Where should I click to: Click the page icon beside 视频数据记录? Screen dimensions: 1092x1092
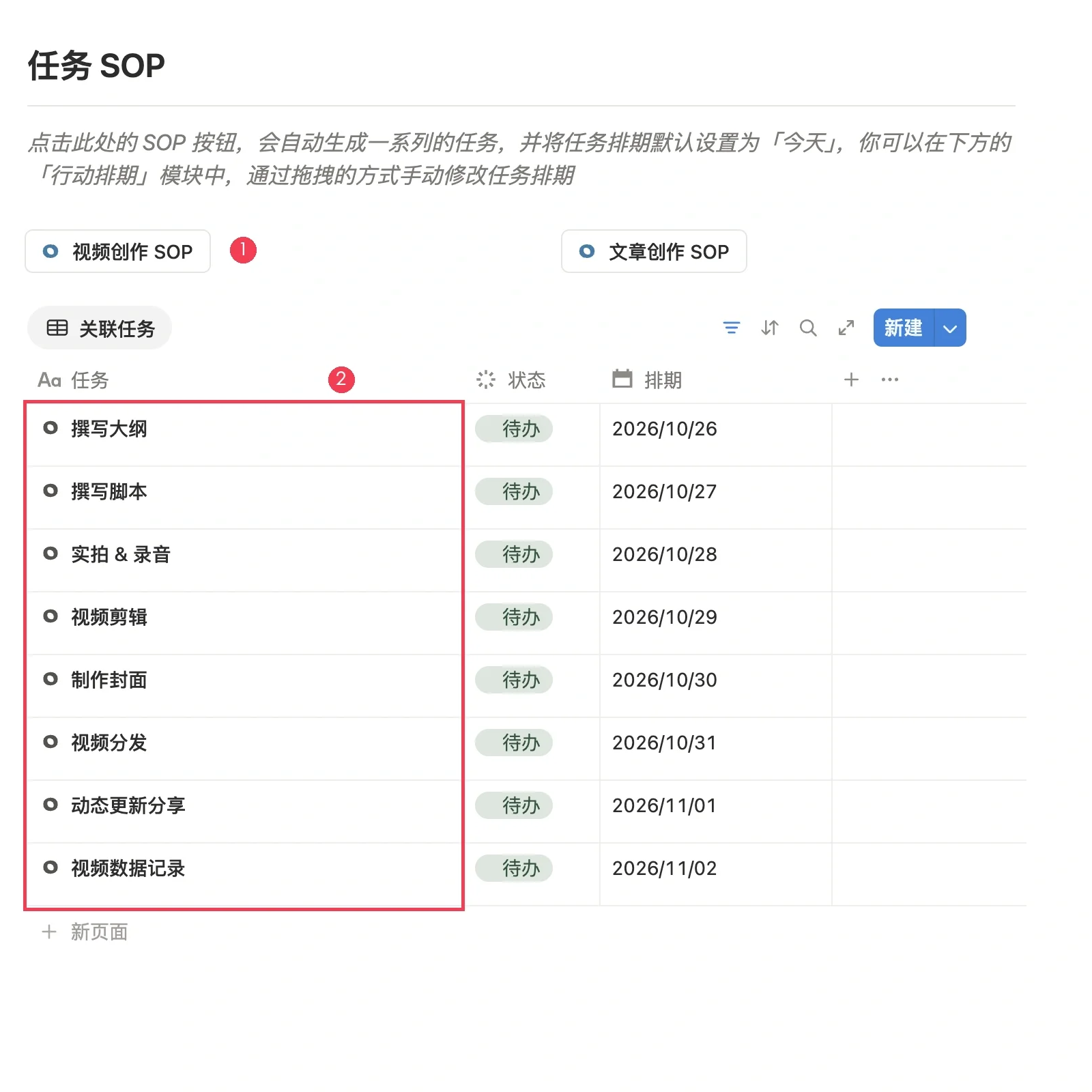[51, 867]
